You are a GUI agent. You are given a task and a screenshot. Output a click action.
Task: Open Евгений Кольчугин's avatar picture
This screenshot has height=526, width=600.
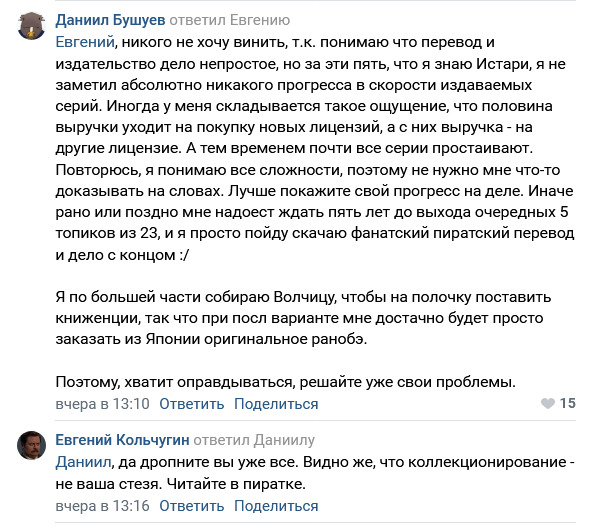pyautogui.click(x=30, y=447)
